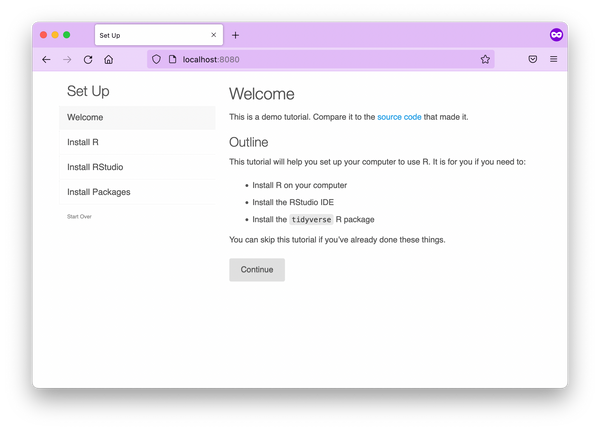This screenshot has width=600, height=431.
Task: Close the Set Up tab
Action: click(x=214, y=35)
